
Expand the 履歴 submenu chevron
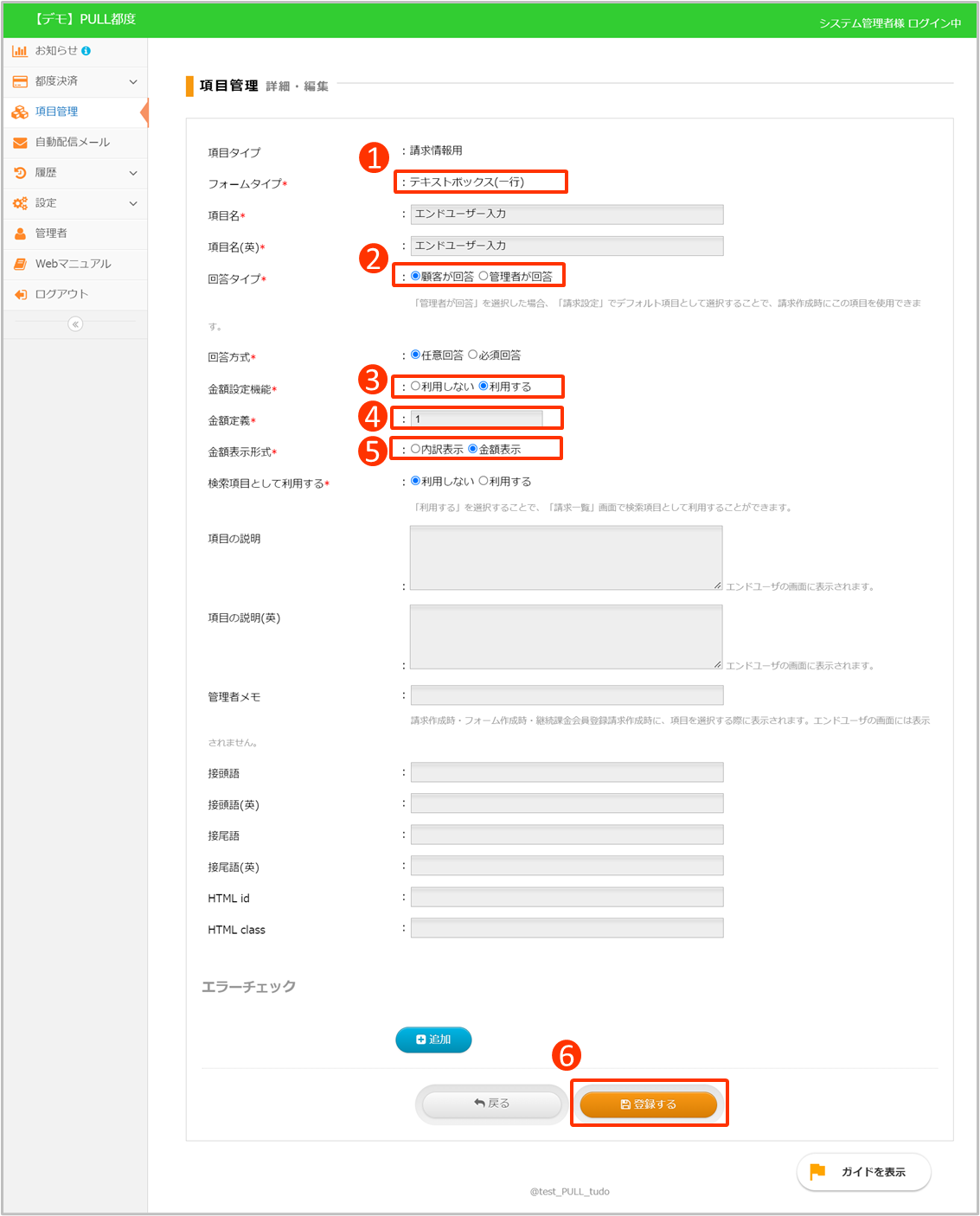[133, 173]
